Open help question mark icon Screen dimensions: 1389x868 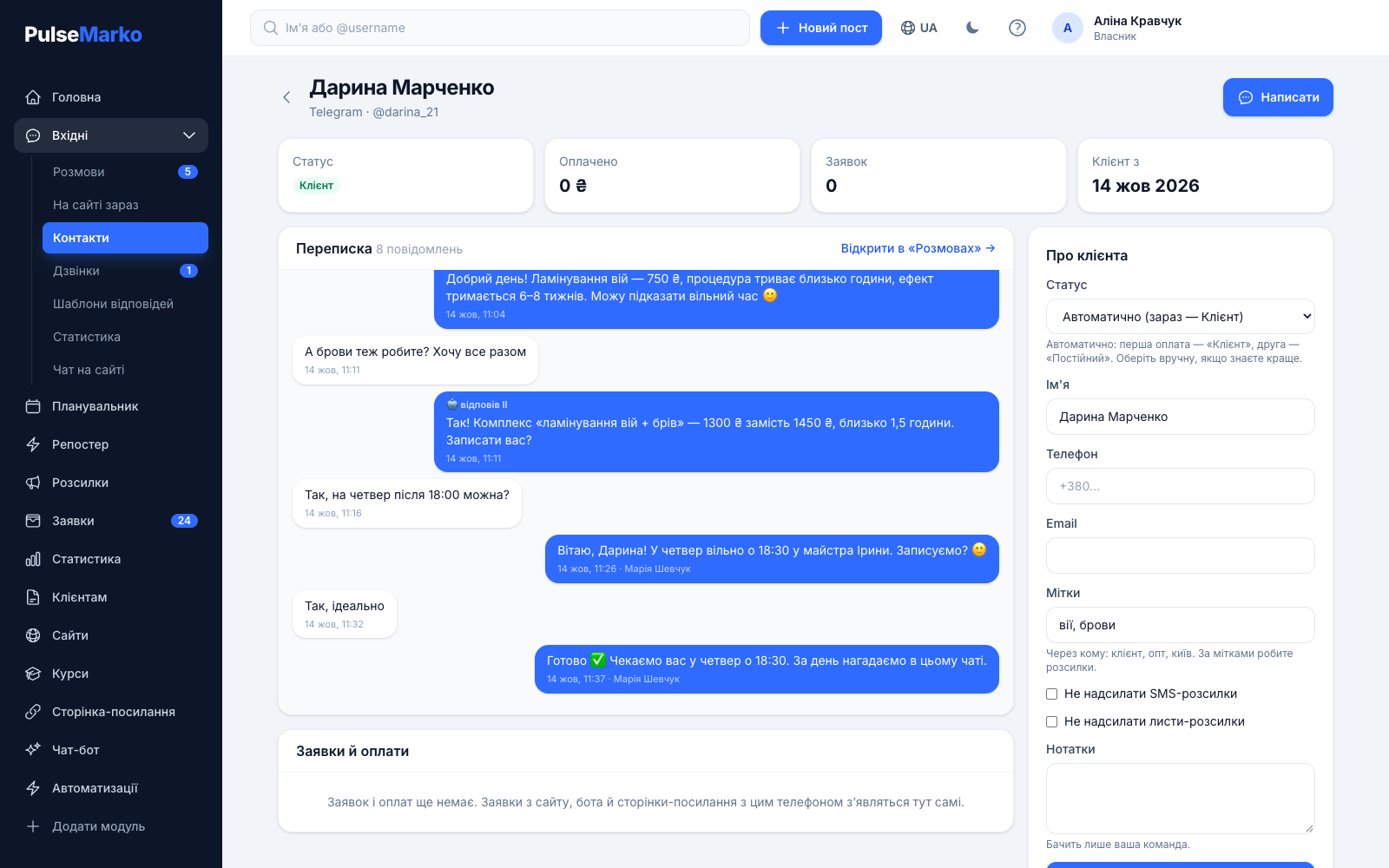click(1017, 28)
